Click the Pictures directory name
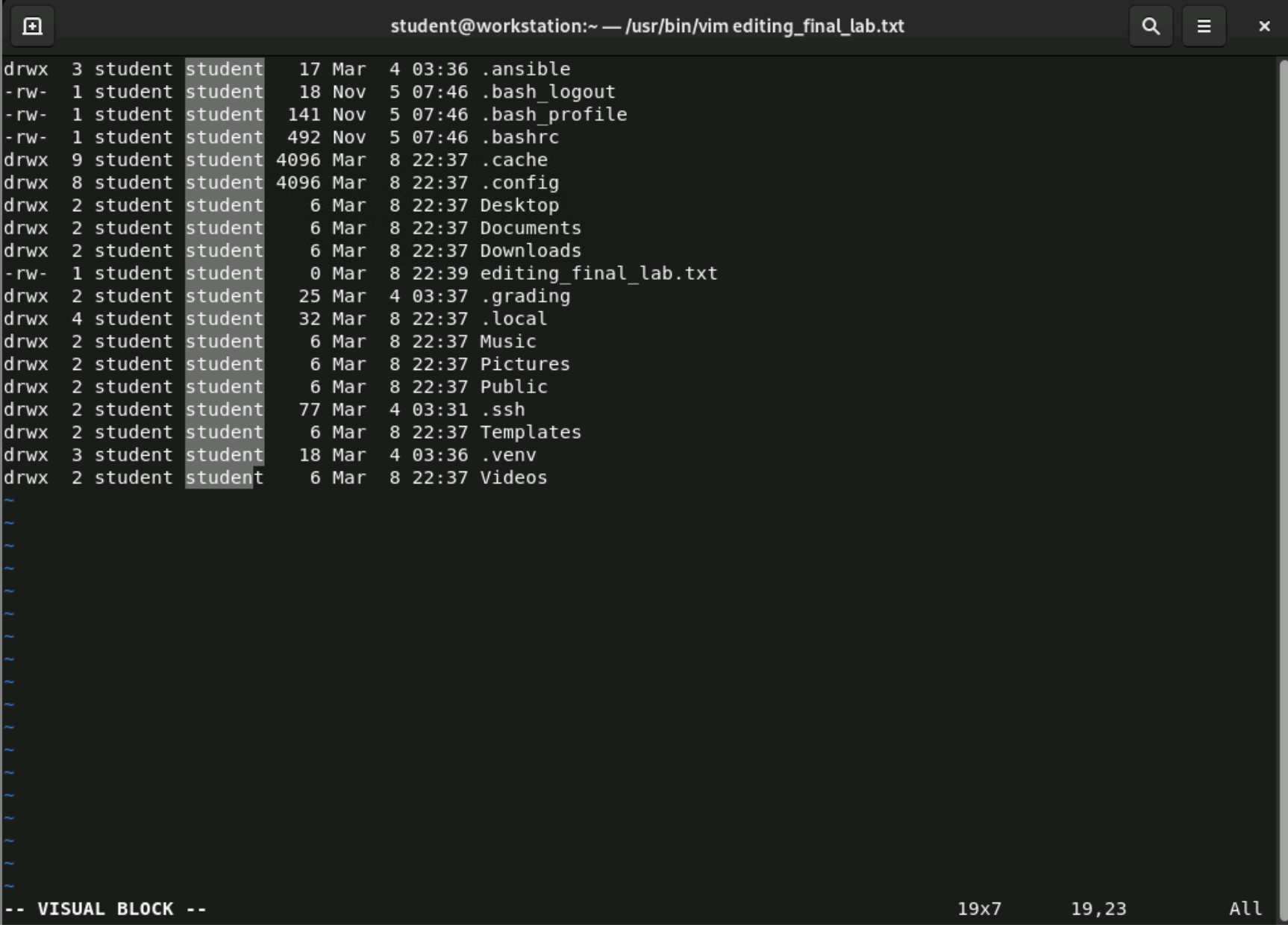This screenshot has width=1288, height=925. (525, 364)
